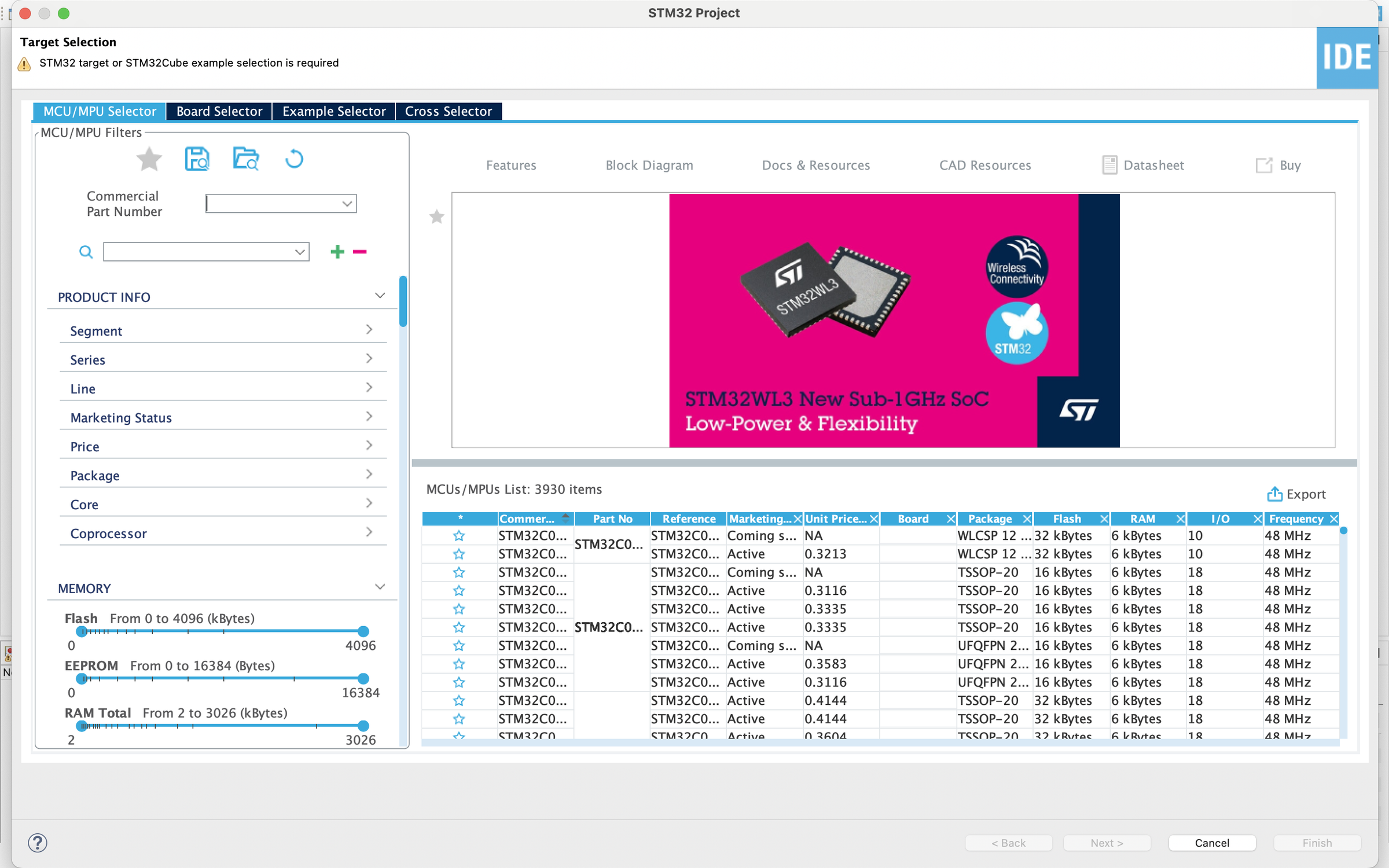The height and width of the screenshot is (868, 1389).
Task: Click the green plus add search icon
Action: pos(337,252)
